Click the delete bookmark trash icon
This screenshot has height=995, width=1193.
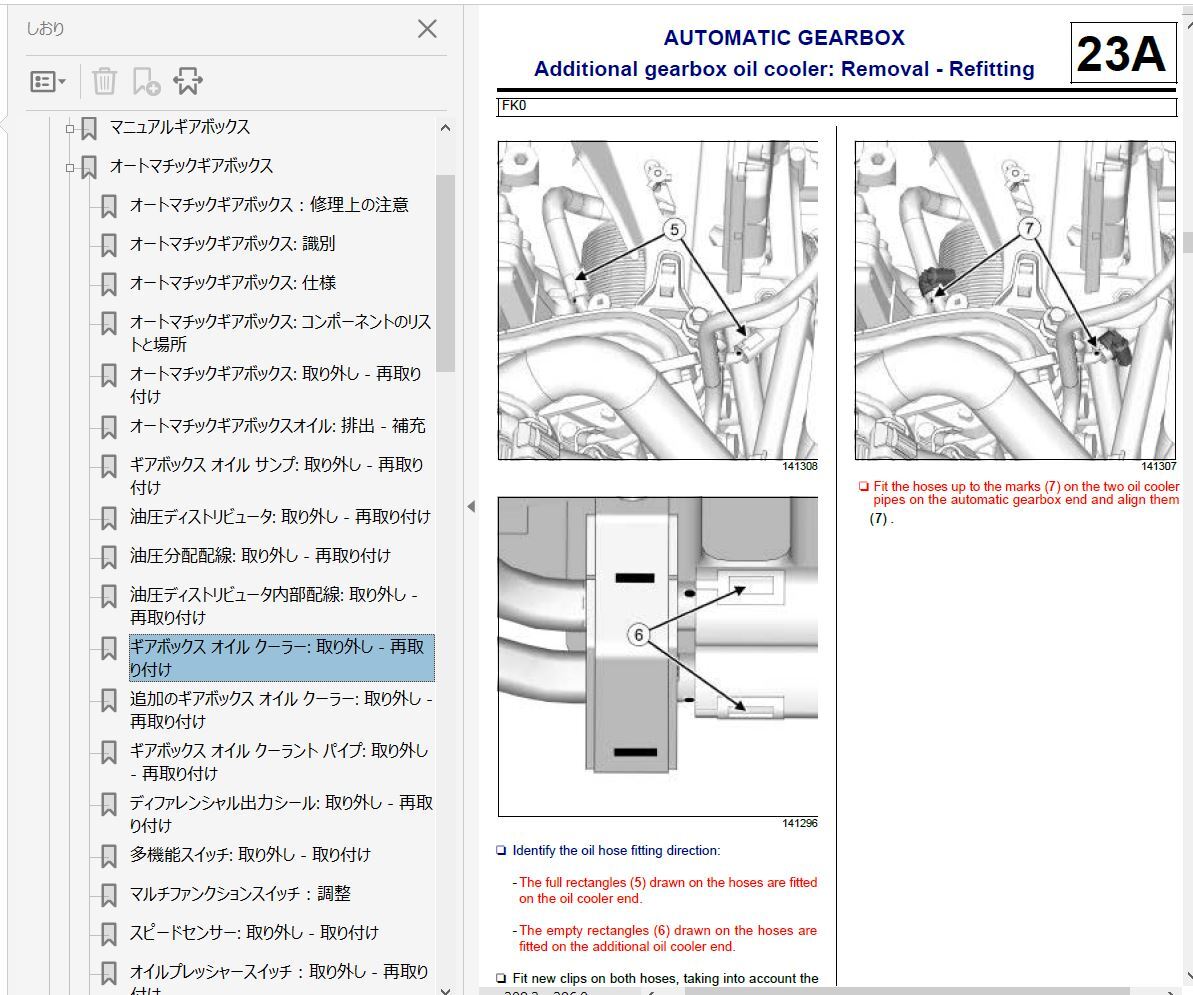click(x=105, y=82)
